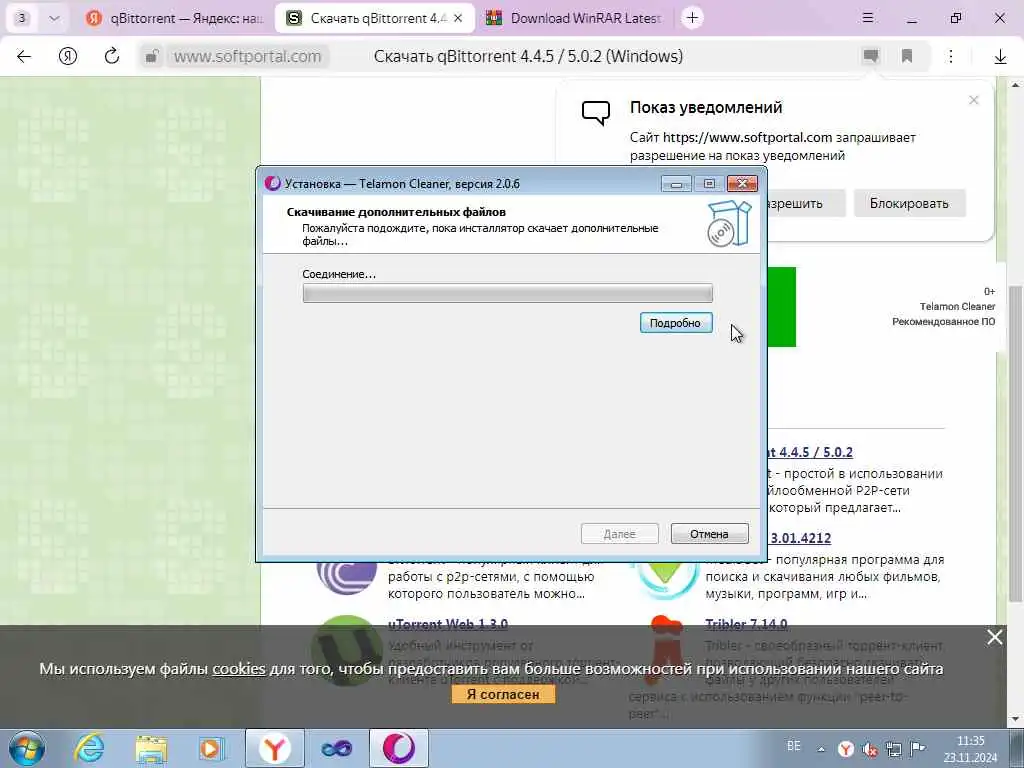Open the Tribler 7.14.0 link
Image resolution: width=1024 pixels, height=768 pixels.
(x=746, y=624)
